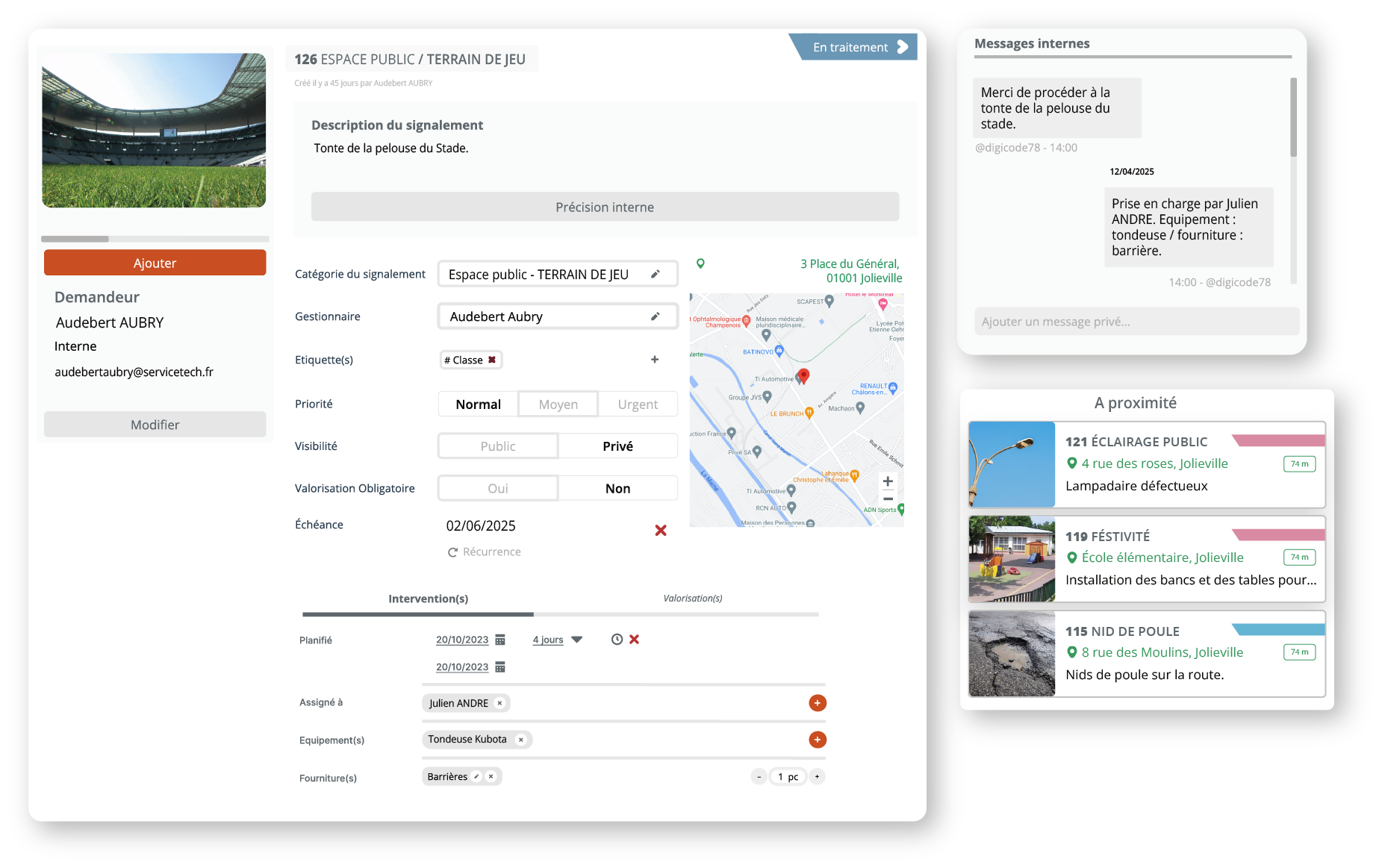This screenshot has height=868, width=1382.
Task: Remove the Classe tag
Action: point(492,360)
